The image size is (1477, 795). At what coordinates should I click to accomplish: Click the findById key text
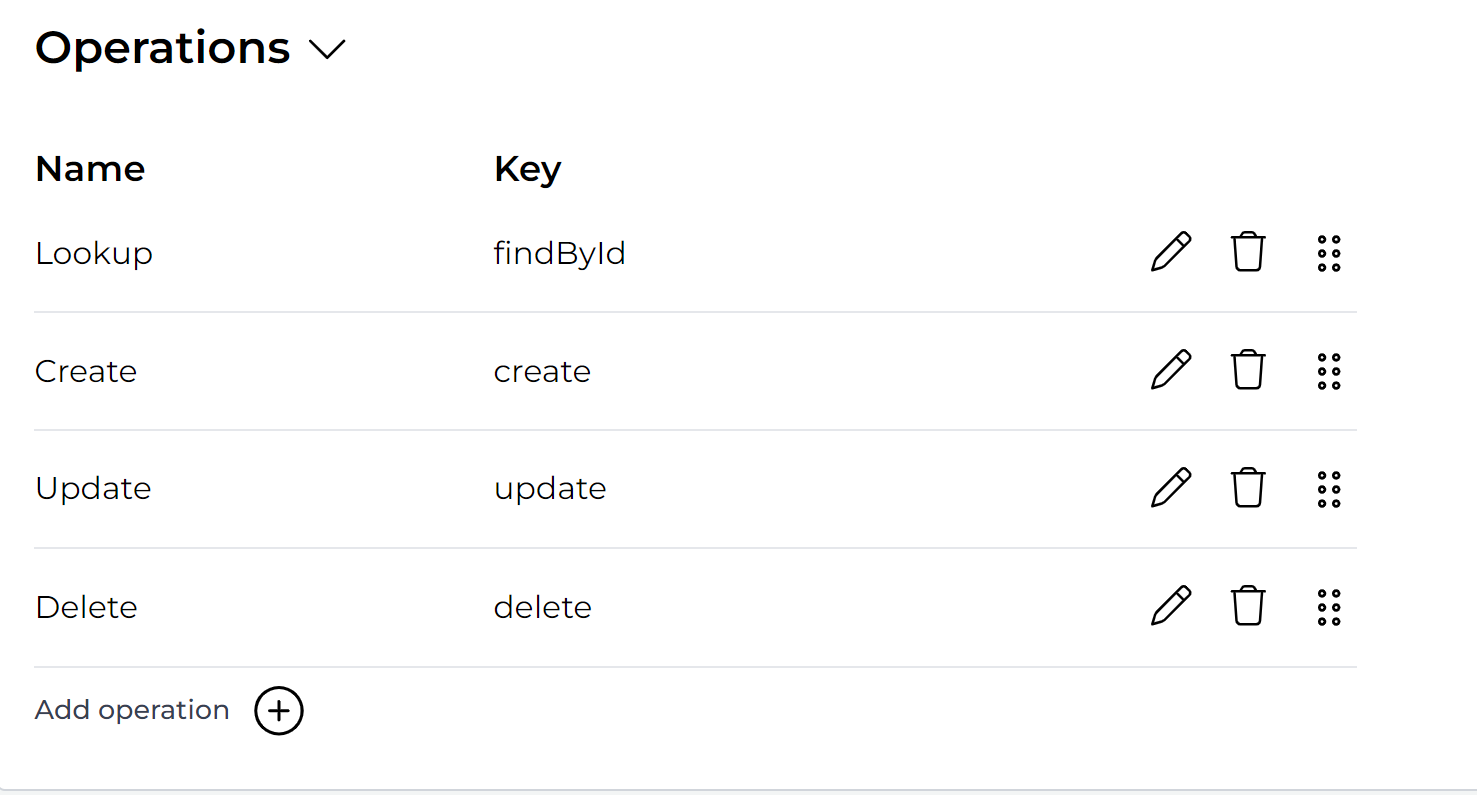coord(559,252)
